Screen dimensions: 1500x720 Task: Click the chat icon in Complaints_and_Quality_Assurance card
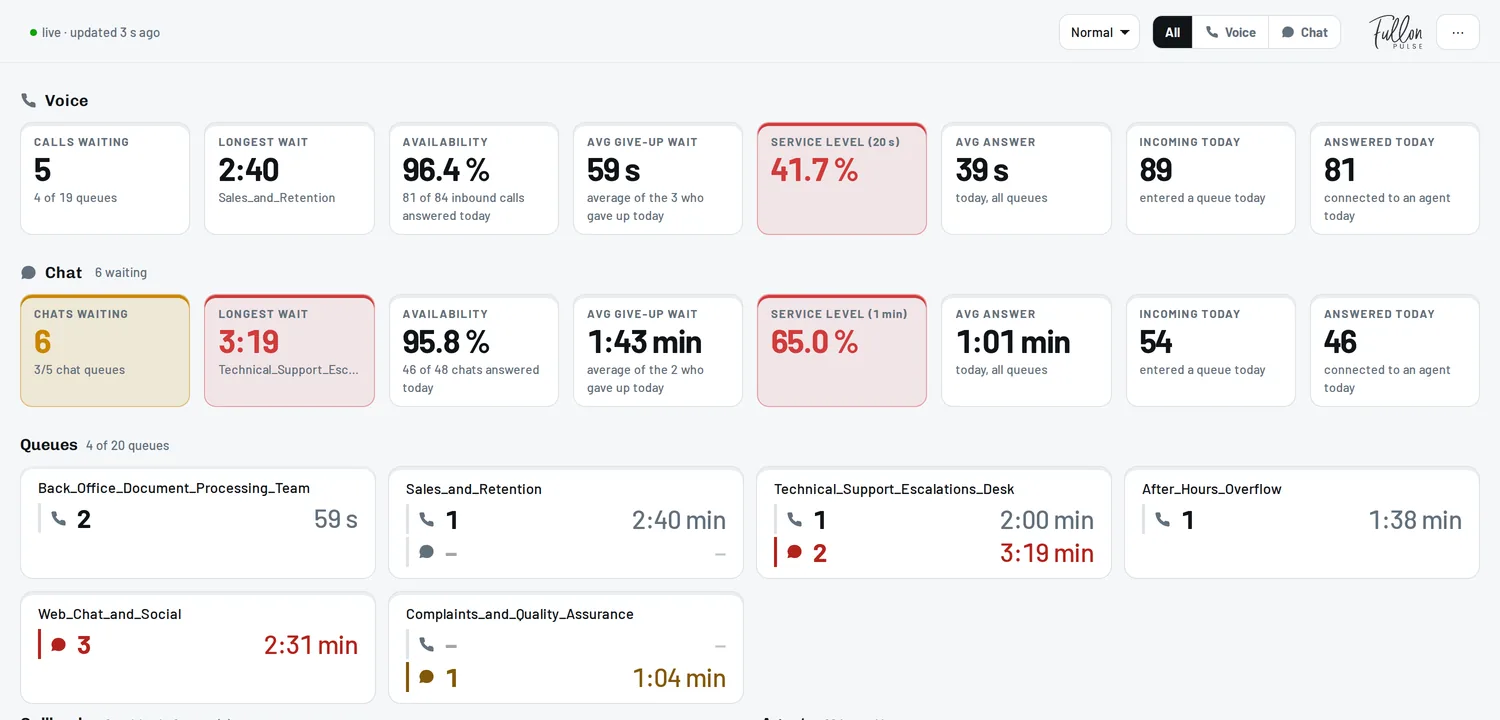point(427,677)
